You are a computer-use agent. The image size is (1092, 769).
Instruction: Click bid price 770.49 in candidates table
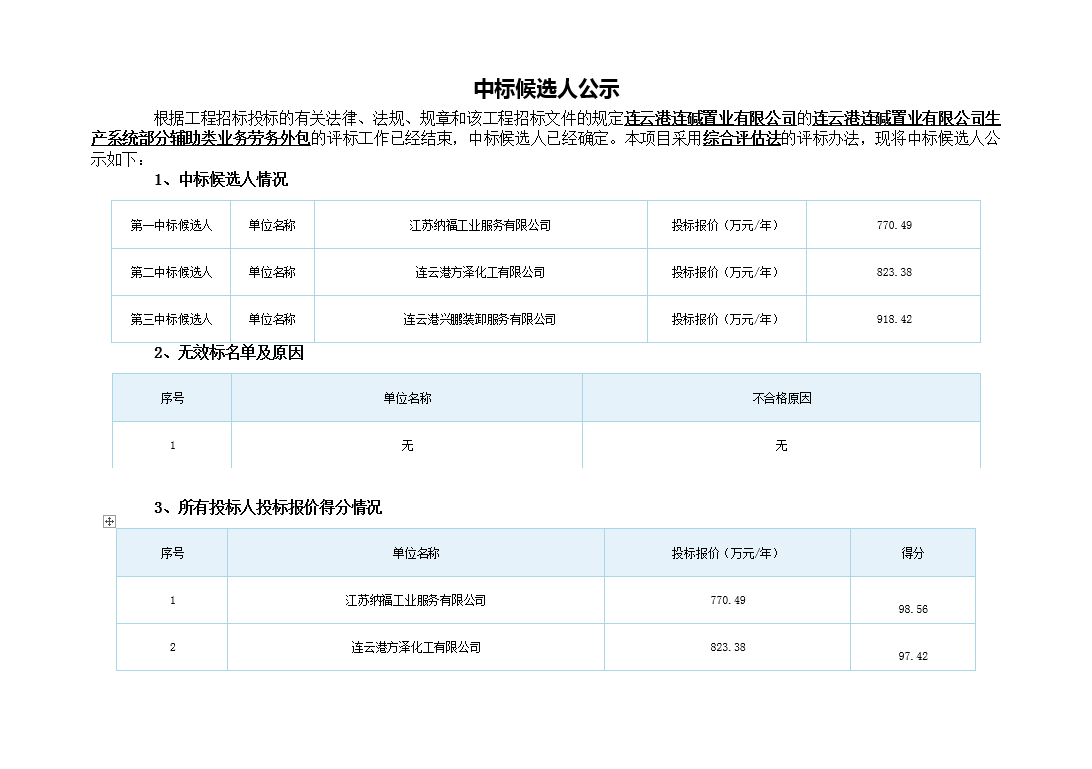pos(894,225)
